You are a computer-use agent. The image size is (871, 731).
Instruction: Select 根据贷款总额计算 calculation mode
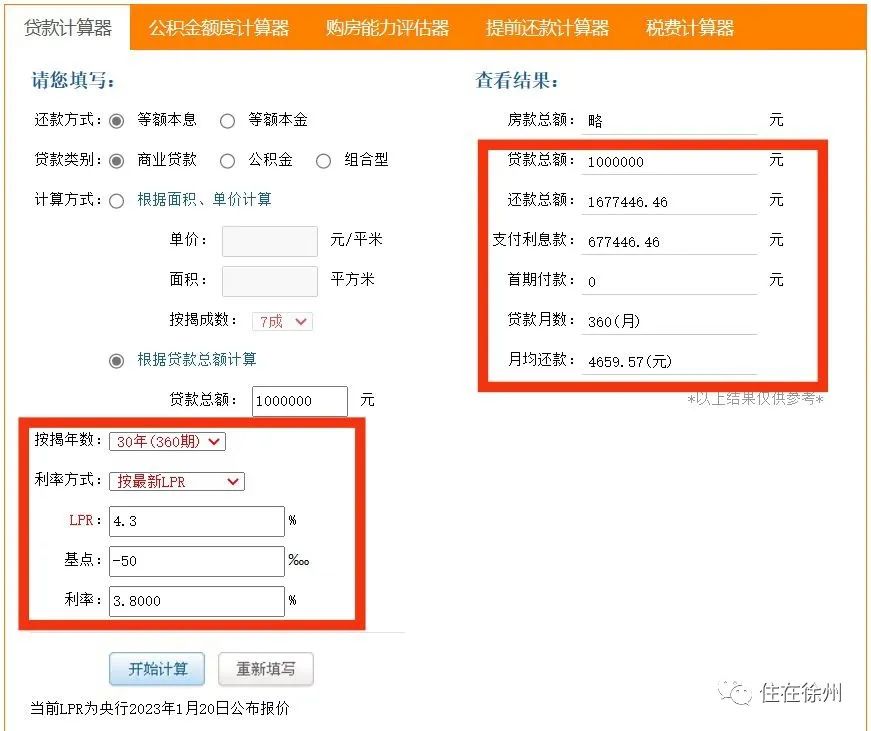117,361
